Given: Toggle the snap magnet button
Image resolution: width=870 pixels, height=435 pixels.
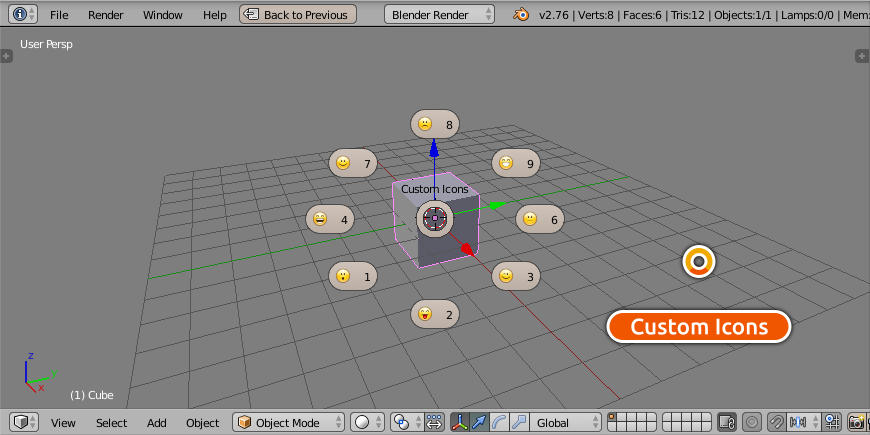Looking at the screenshot, I should [x=776, y=423].
